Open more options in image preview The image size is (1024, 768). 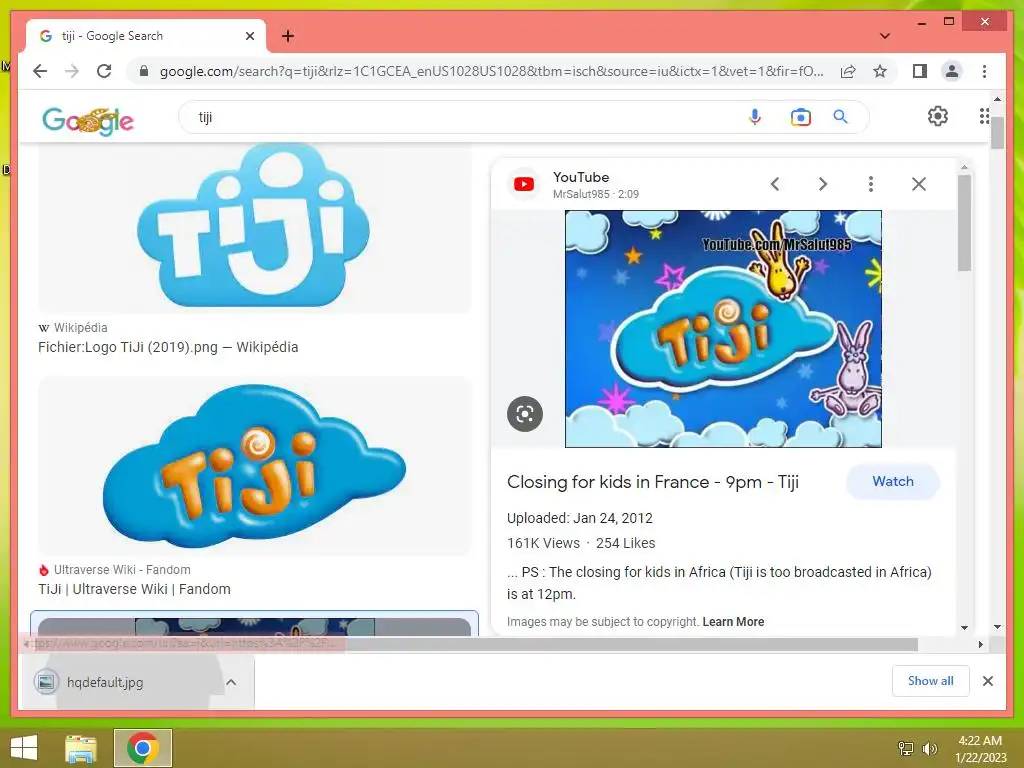(871, 184)
